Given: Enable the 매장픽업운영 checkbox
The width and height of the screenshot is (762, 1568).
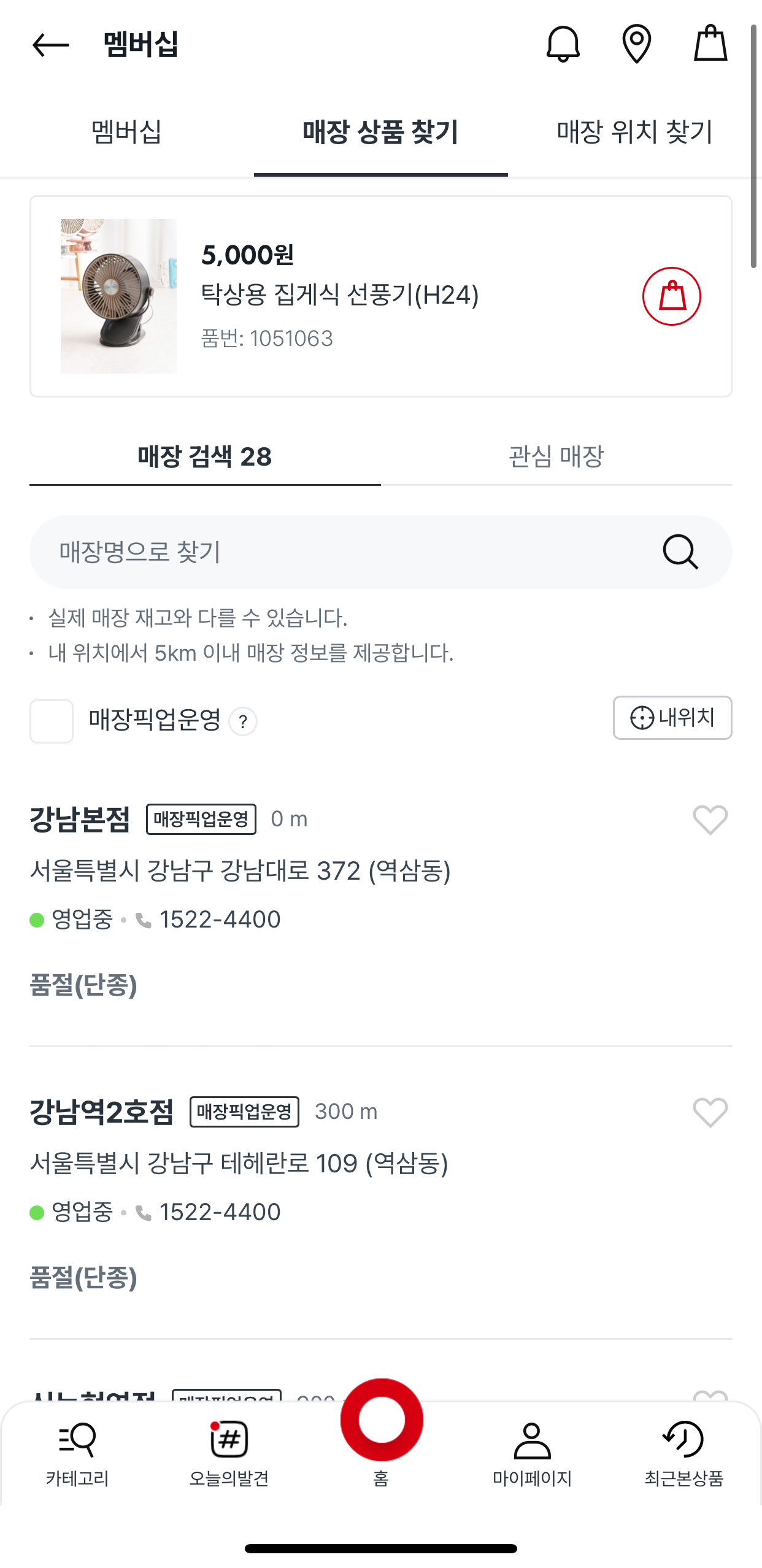Looking at the screenshot, I should pyautogui.click(x=52, y=721).
